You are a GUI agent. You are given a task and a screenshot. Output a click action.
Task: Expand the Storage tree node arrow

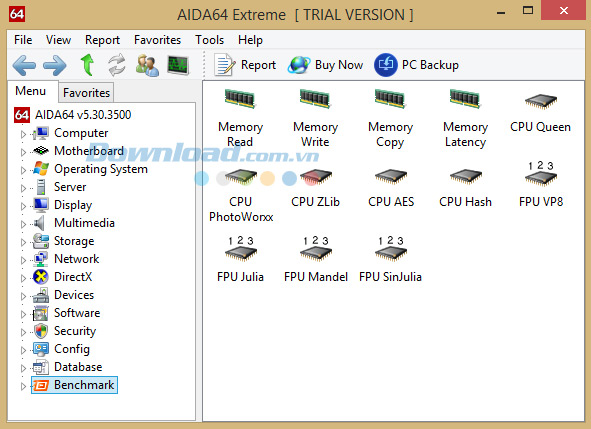click(x=23, y=242)
